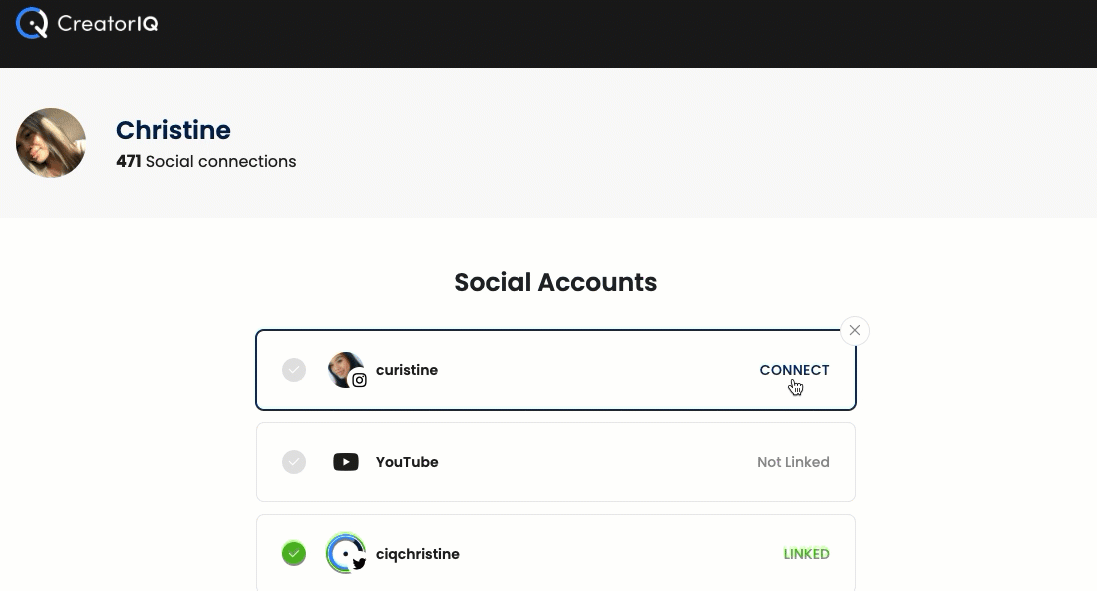Image resolution: width=1097 pixels, height=591 pixels.
Task: Click the CreatorIQ wordmark text
Action: [108, 24]
